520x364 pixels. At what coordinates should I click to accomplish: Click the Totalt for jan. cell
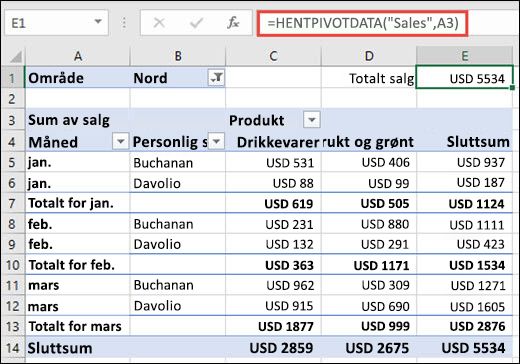point(78,203)
